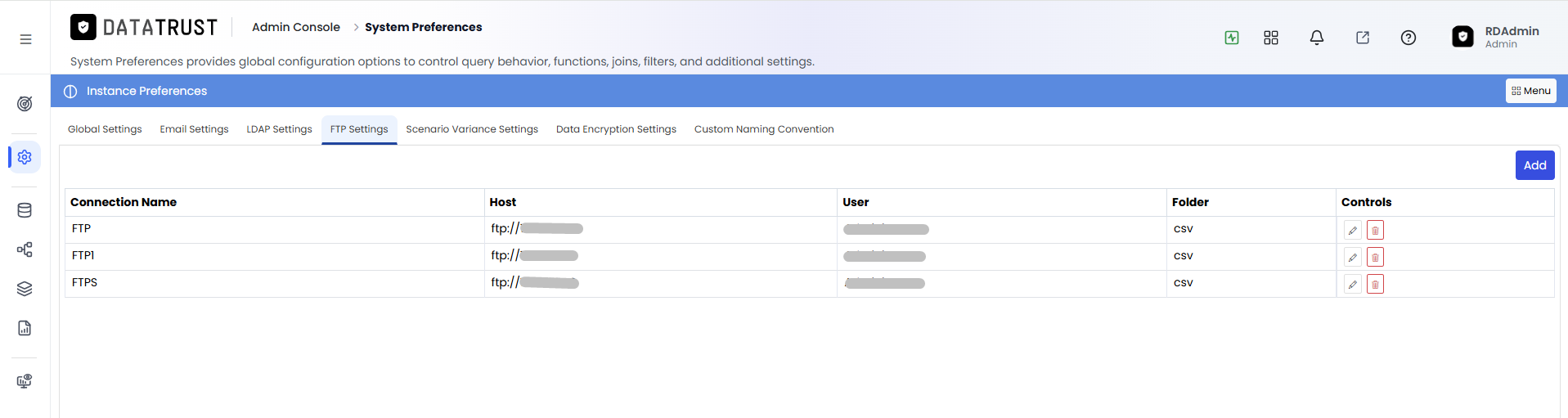The width and height of the screenshot is (1568, 418).
Task: Open the database sidebar icon
Action: tap(25, 210)
